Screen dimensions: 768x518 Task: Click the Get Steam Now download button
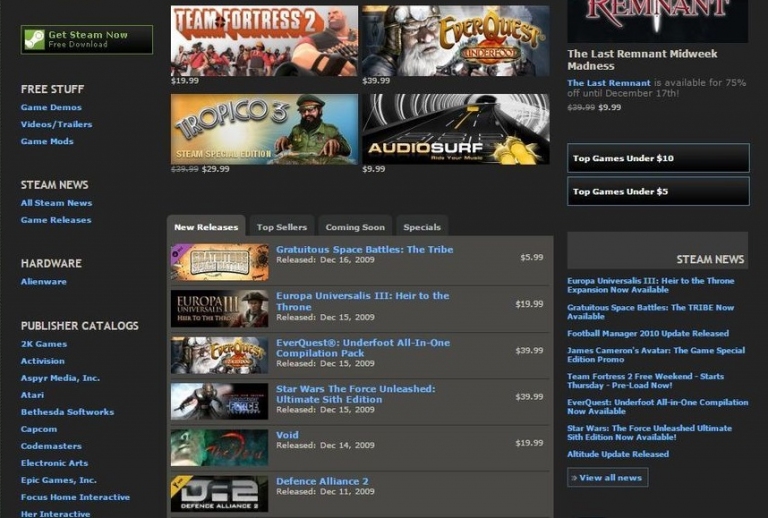(87, 40)
